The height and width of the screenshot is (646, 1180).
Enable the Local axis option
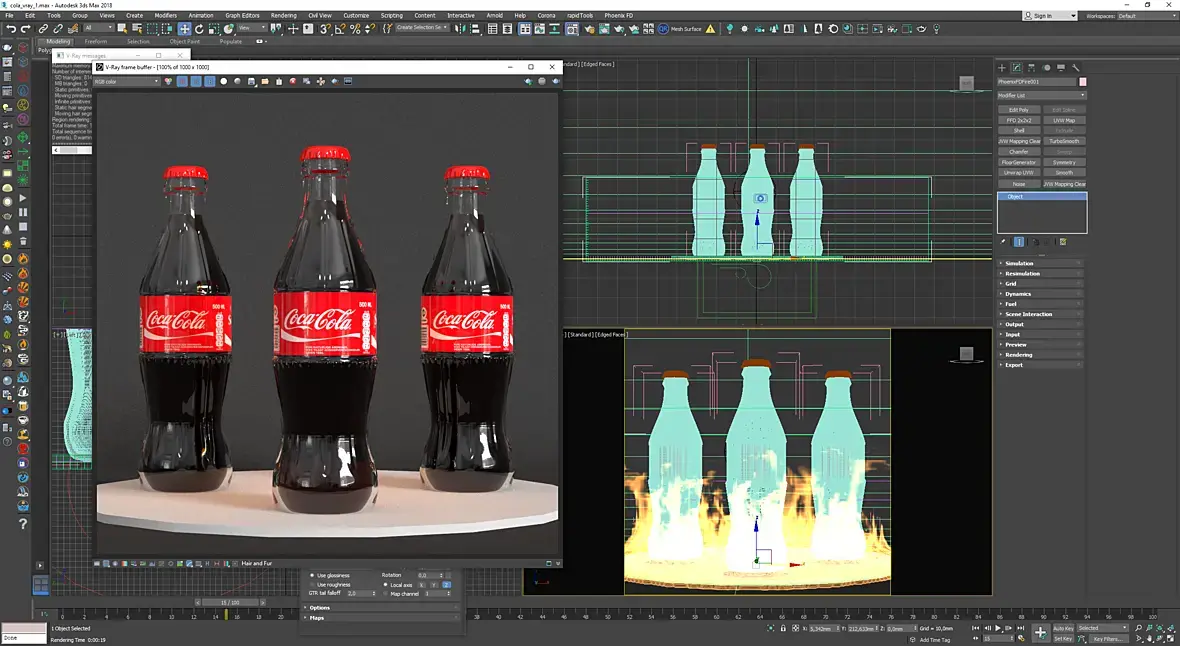click(x=386, y=584)
